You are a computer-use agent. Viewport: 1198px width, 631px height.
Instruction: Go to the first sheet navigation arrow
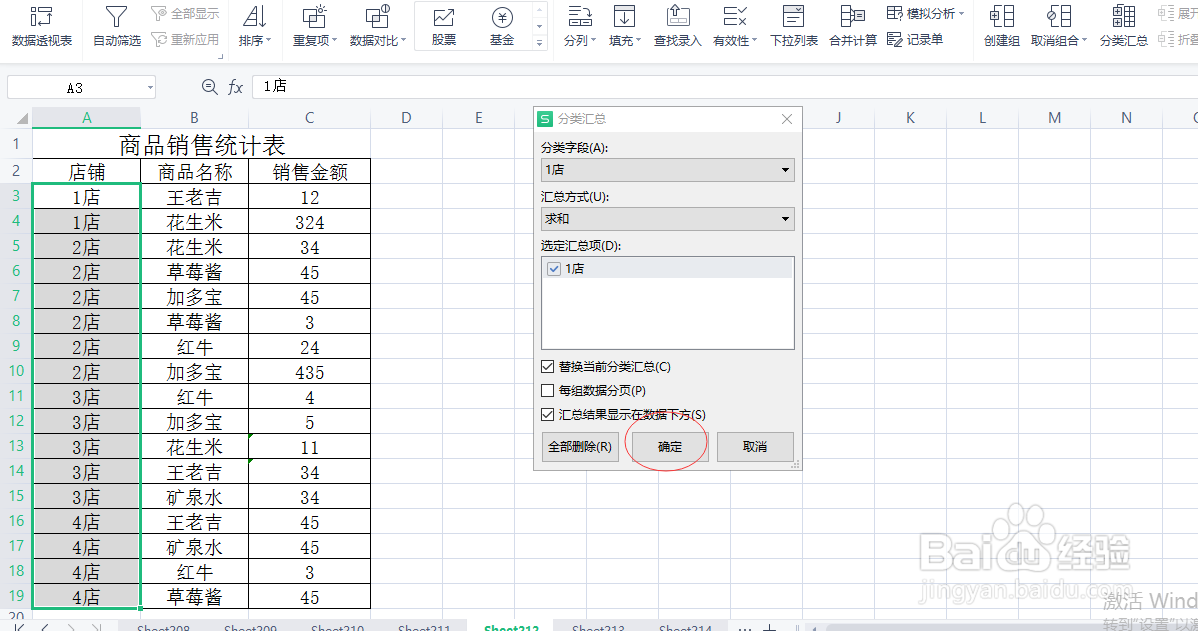click(19, 627)
